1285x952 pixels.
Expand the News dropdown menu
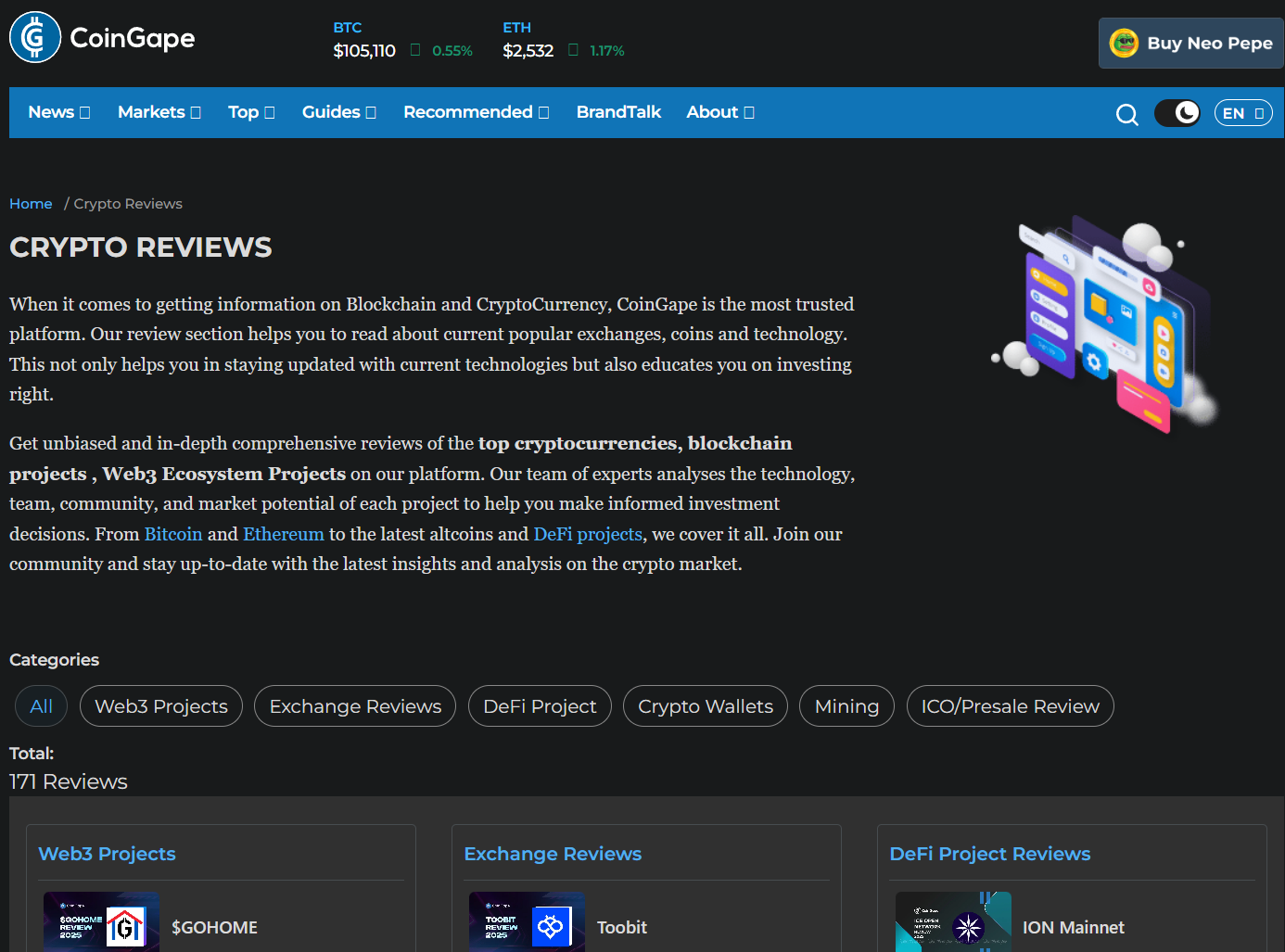(58, 112)
